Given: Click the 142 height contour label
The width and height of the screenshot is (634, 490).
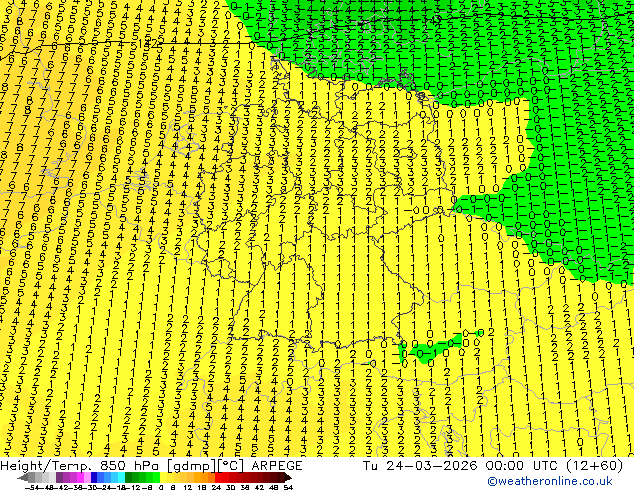Looking at the screenshot, I should (148, 44).
